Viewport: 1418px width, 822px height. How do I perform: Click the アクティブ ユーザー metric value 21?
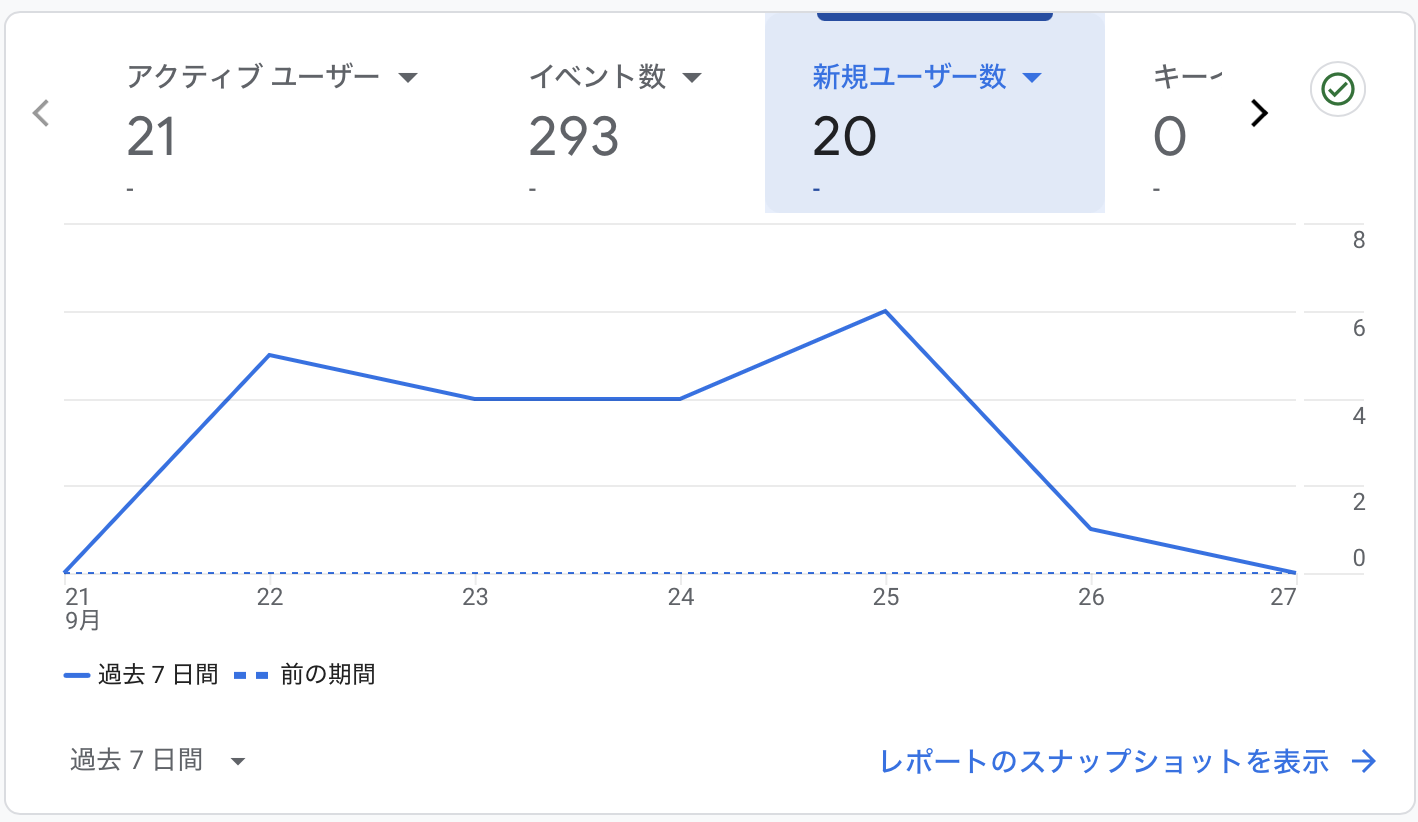click(150, 137)
